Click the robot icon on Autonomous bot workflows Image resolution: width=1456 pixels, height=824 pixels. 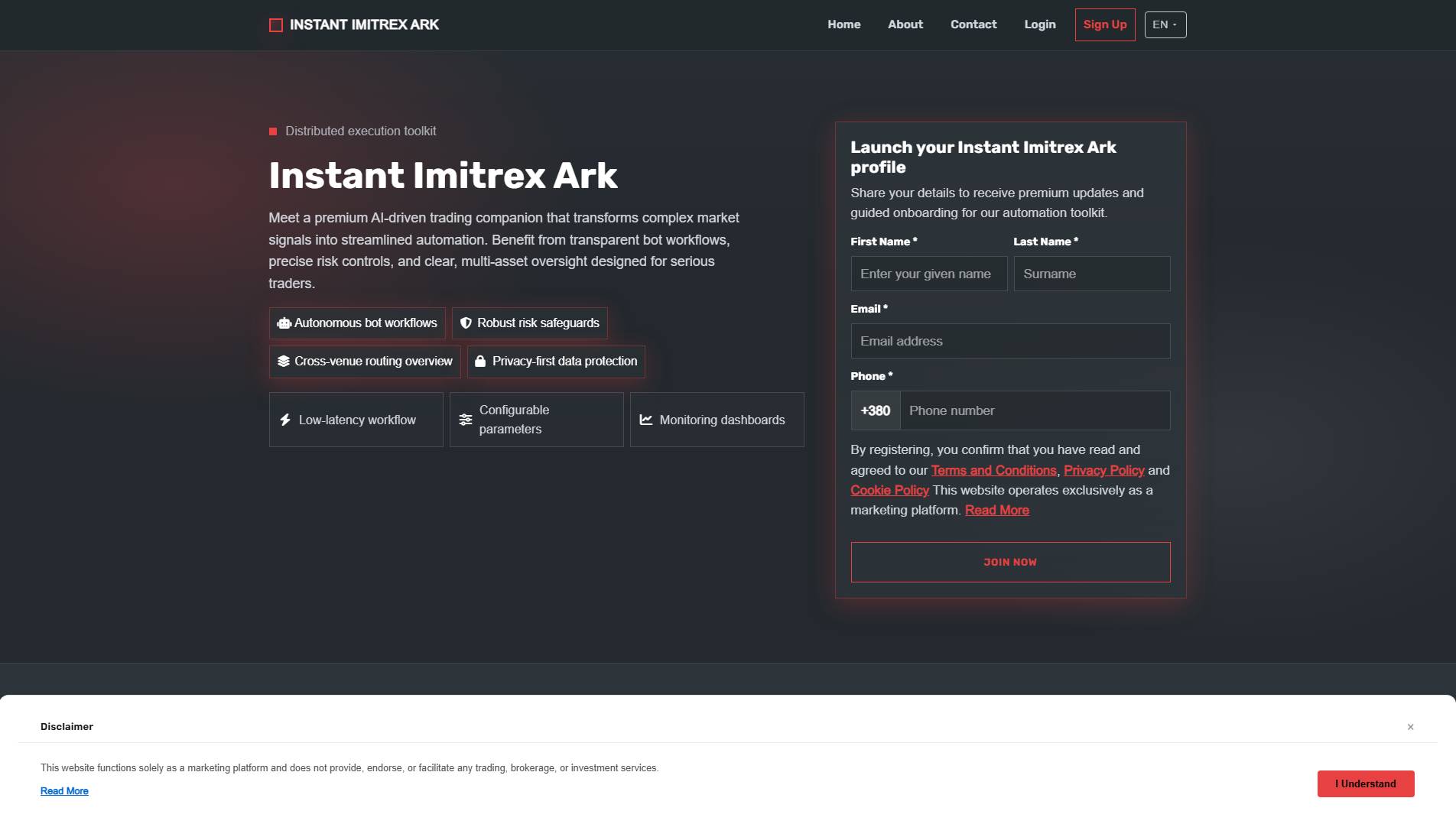[x=284, y=323]
